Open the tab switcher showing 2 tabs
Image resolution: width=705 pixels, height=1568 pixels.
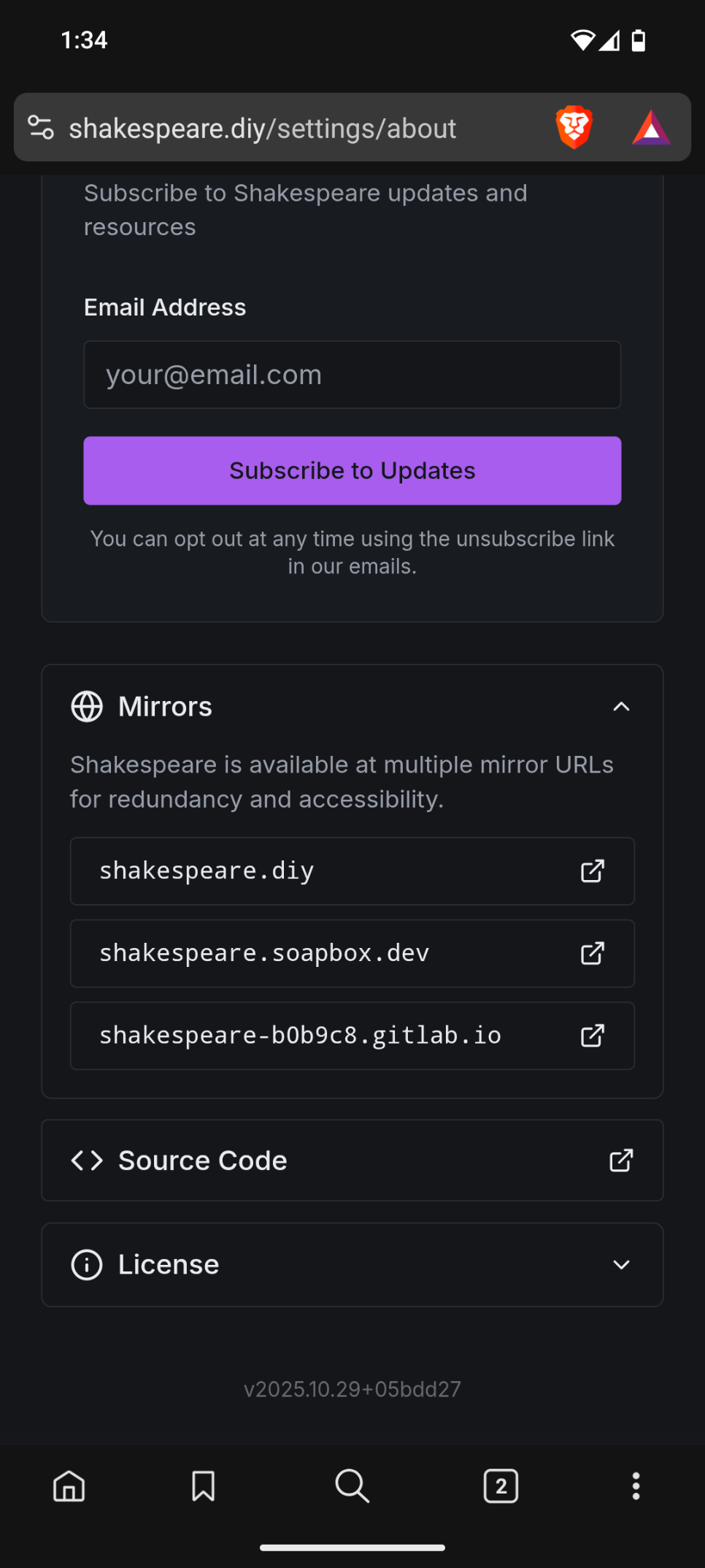coord(501,1486)
